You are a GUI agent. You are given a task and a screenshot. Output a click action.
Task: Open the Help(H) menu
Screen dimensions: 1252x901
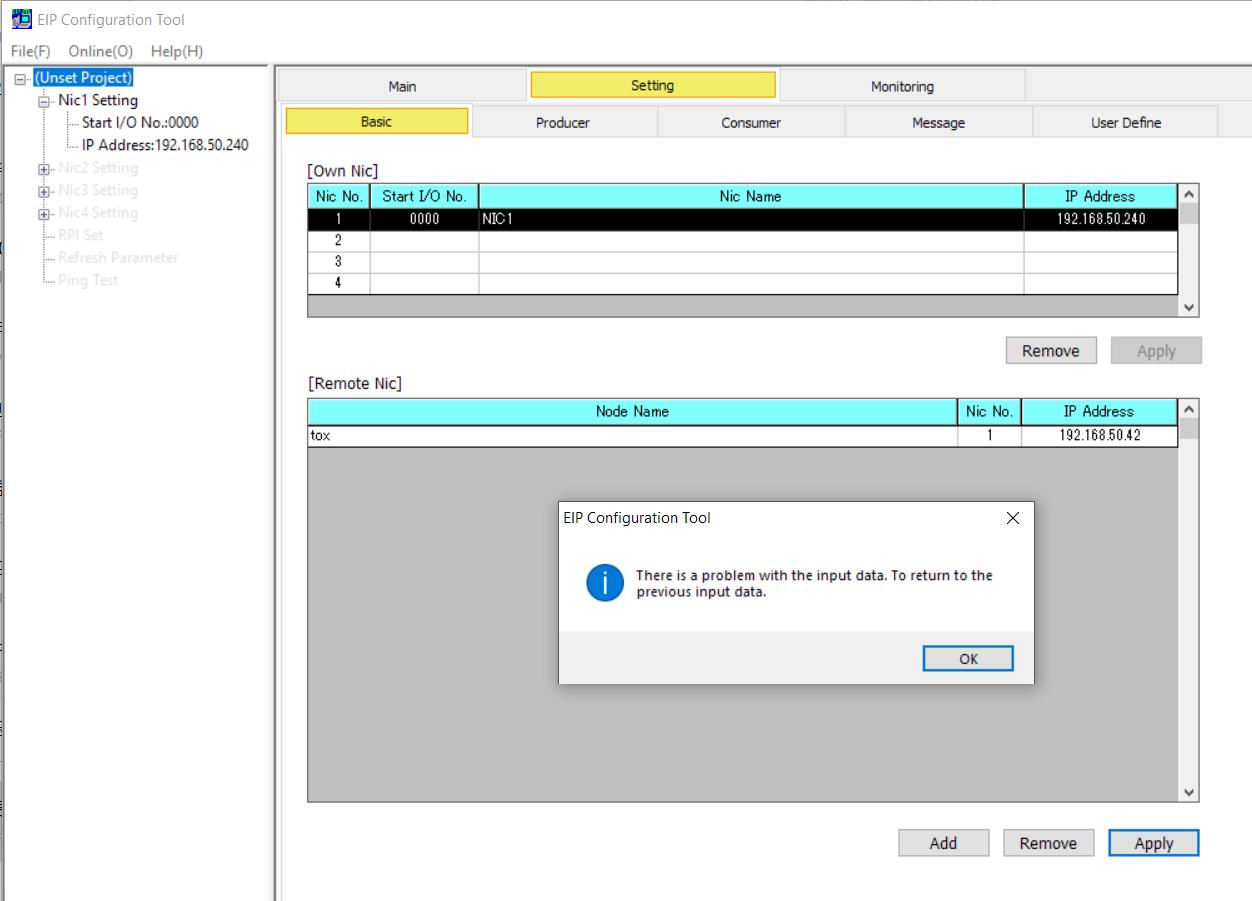(x=177, y=51)
